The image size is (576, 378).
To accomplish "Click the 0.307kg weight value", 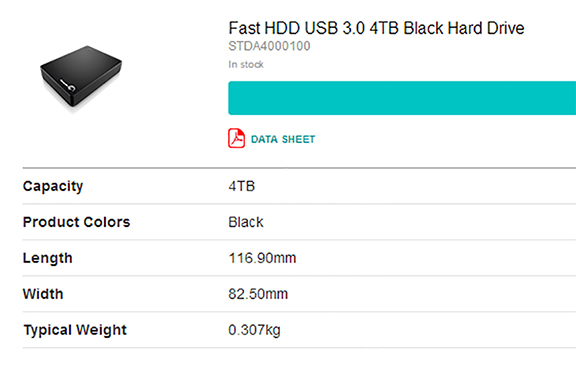I will [x=254, y=330].
